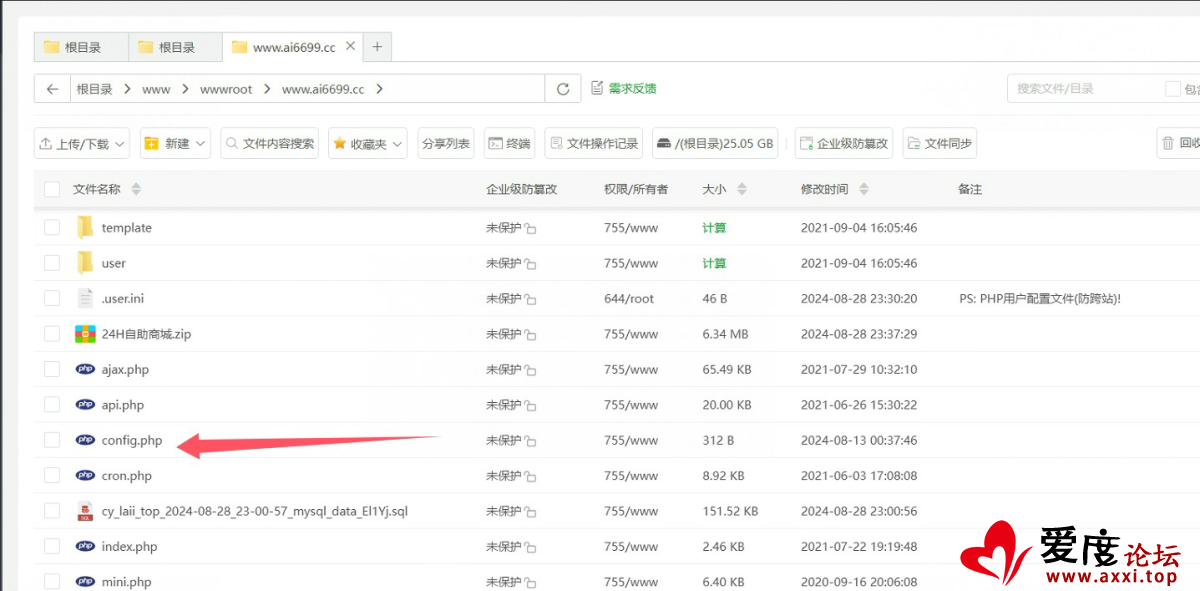Open 文件内容搜索 file content search
The image size is (1200, 591).
270,143
